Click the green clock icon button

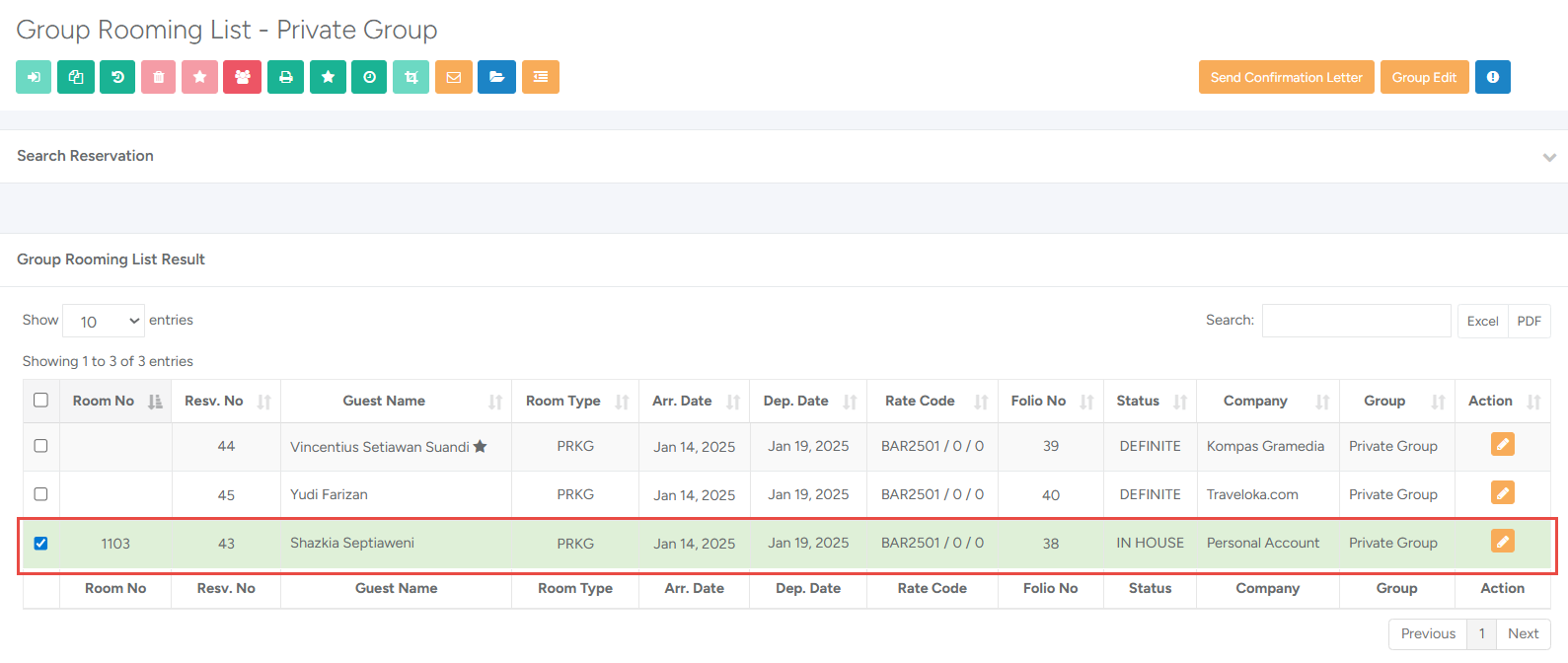pyautogui.click(x=369, y=77)
